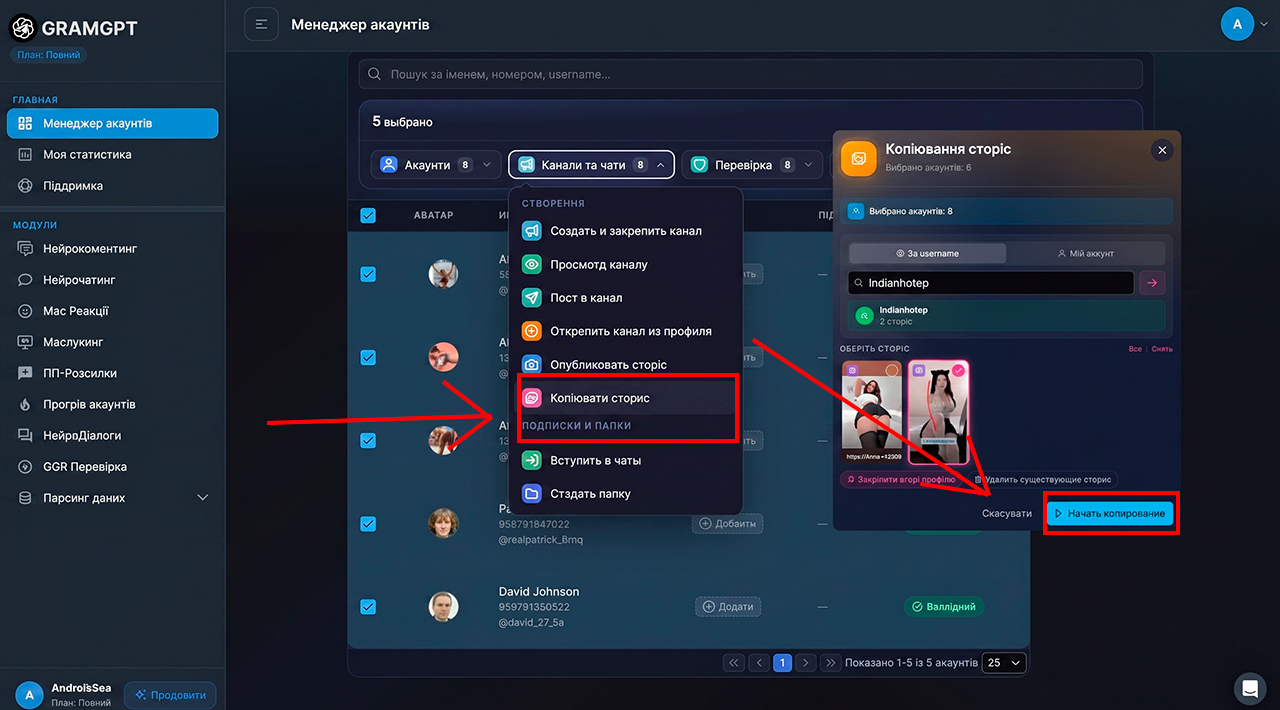Image resolution: width=1280 pixels, height=710 pixels.
Task: Select Пост в канал menu item
Action: [626, 298]
